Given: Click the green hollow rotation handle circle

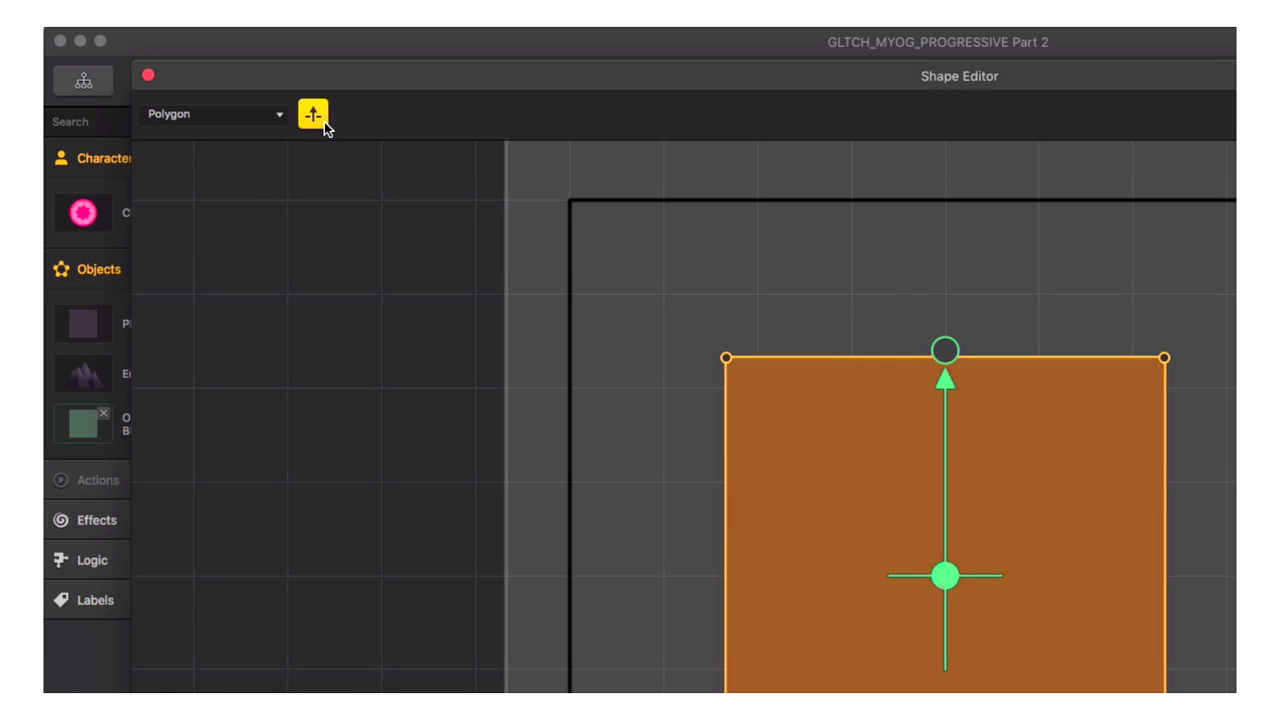Looking at the screenshot, I should click(x=945, y=350).
